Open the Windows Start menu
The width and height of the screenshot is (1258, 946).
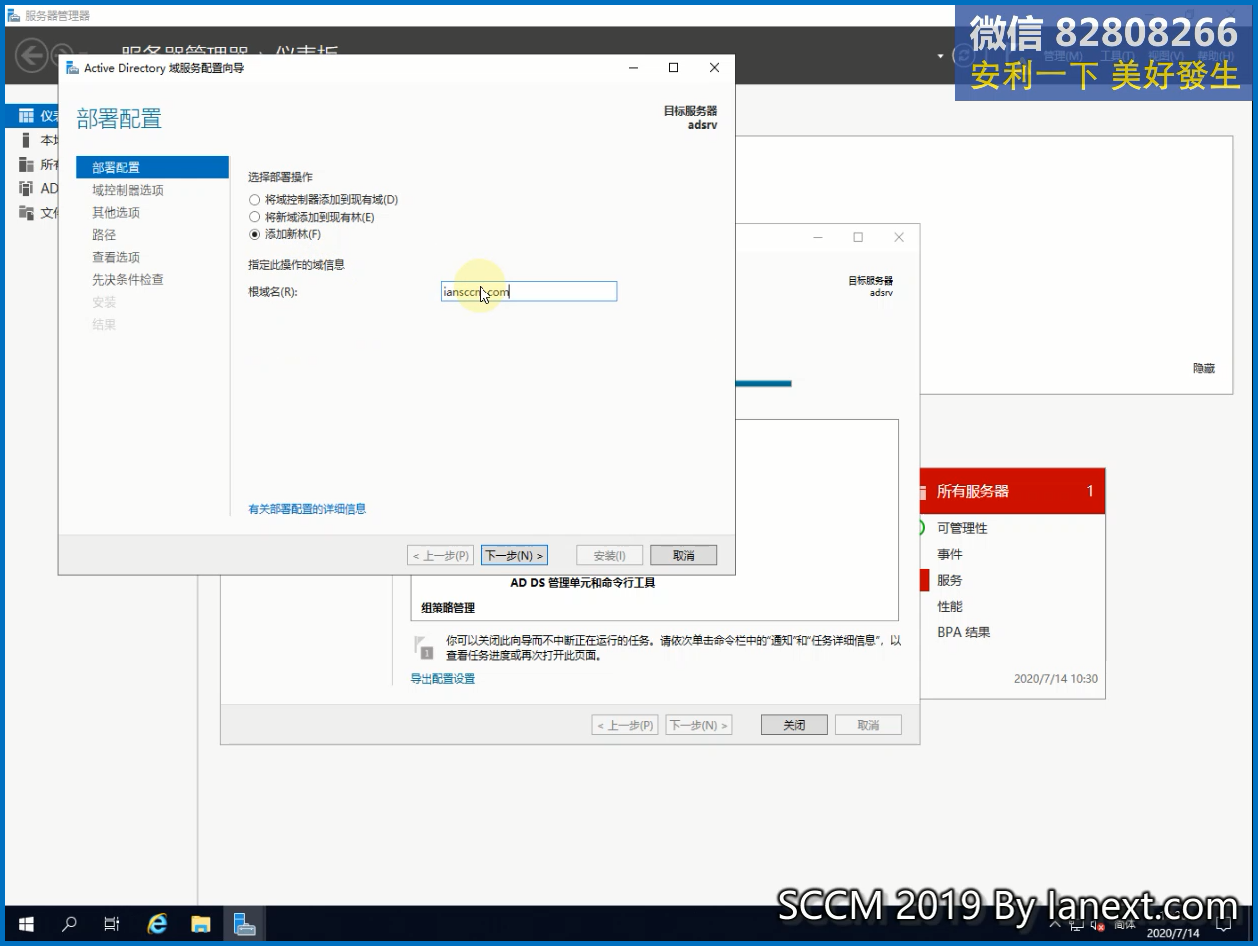(x=26, y=924)
